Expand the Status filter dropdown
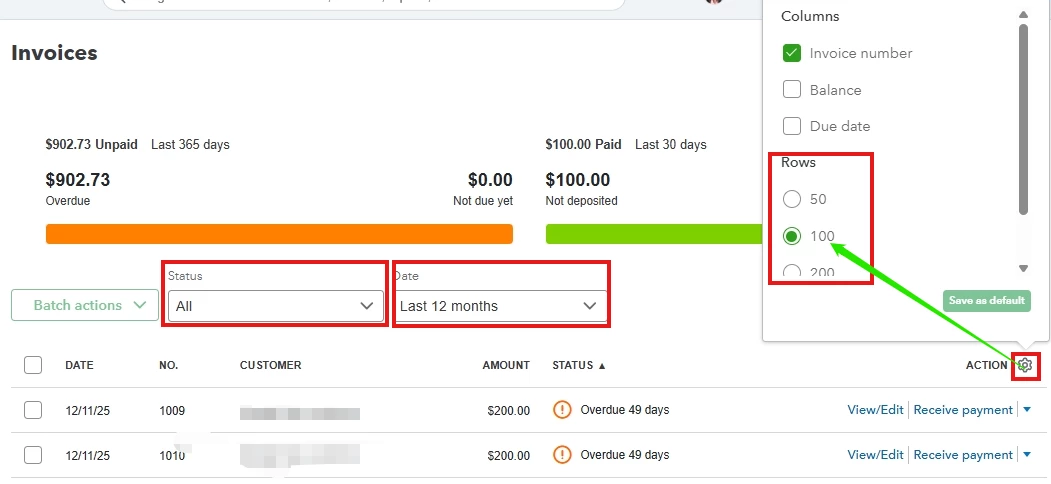This screenshot has height=484, width=1051. click(275, 306)
